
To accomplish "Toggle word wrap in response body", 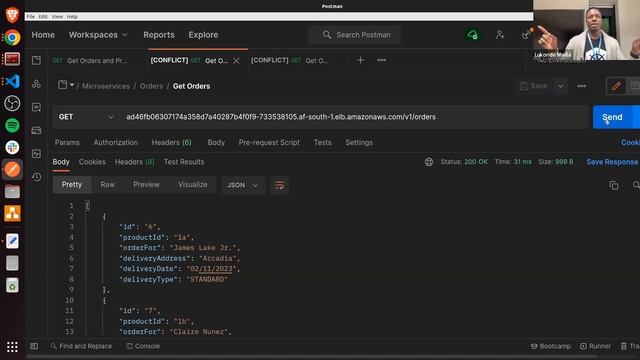I will tap(280, 185).
